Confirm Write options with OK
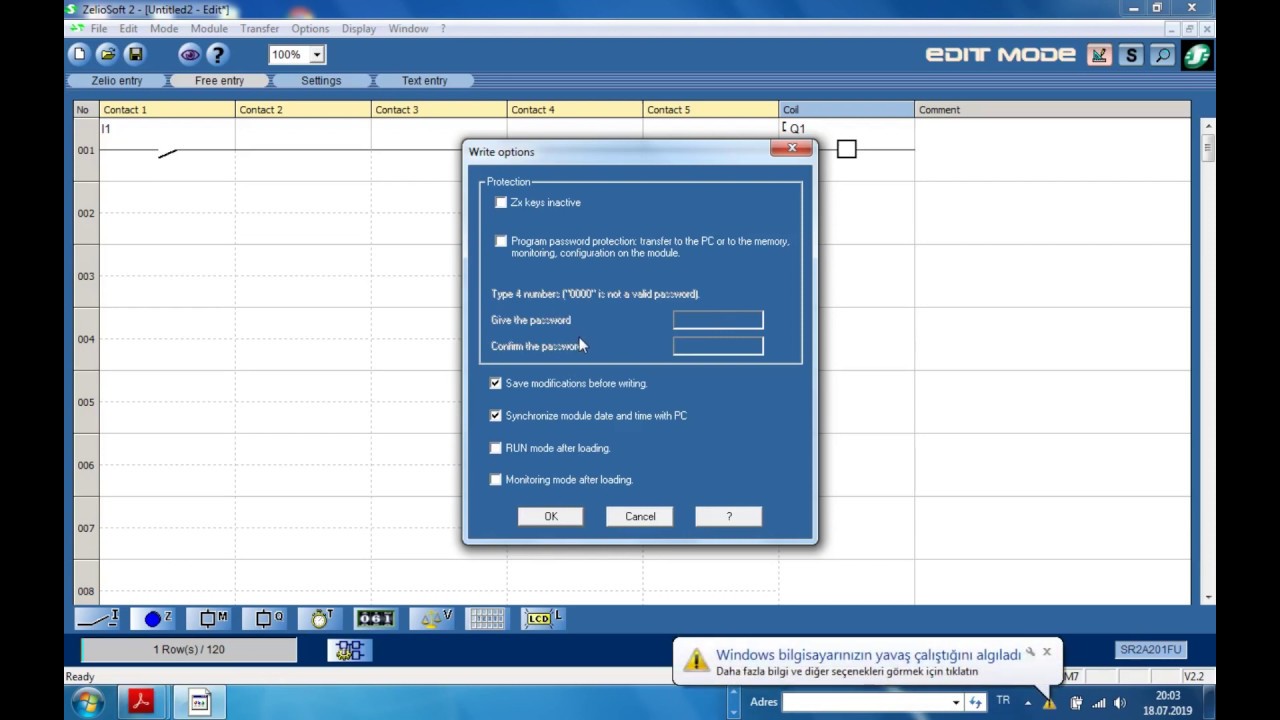 coord(551,517)
